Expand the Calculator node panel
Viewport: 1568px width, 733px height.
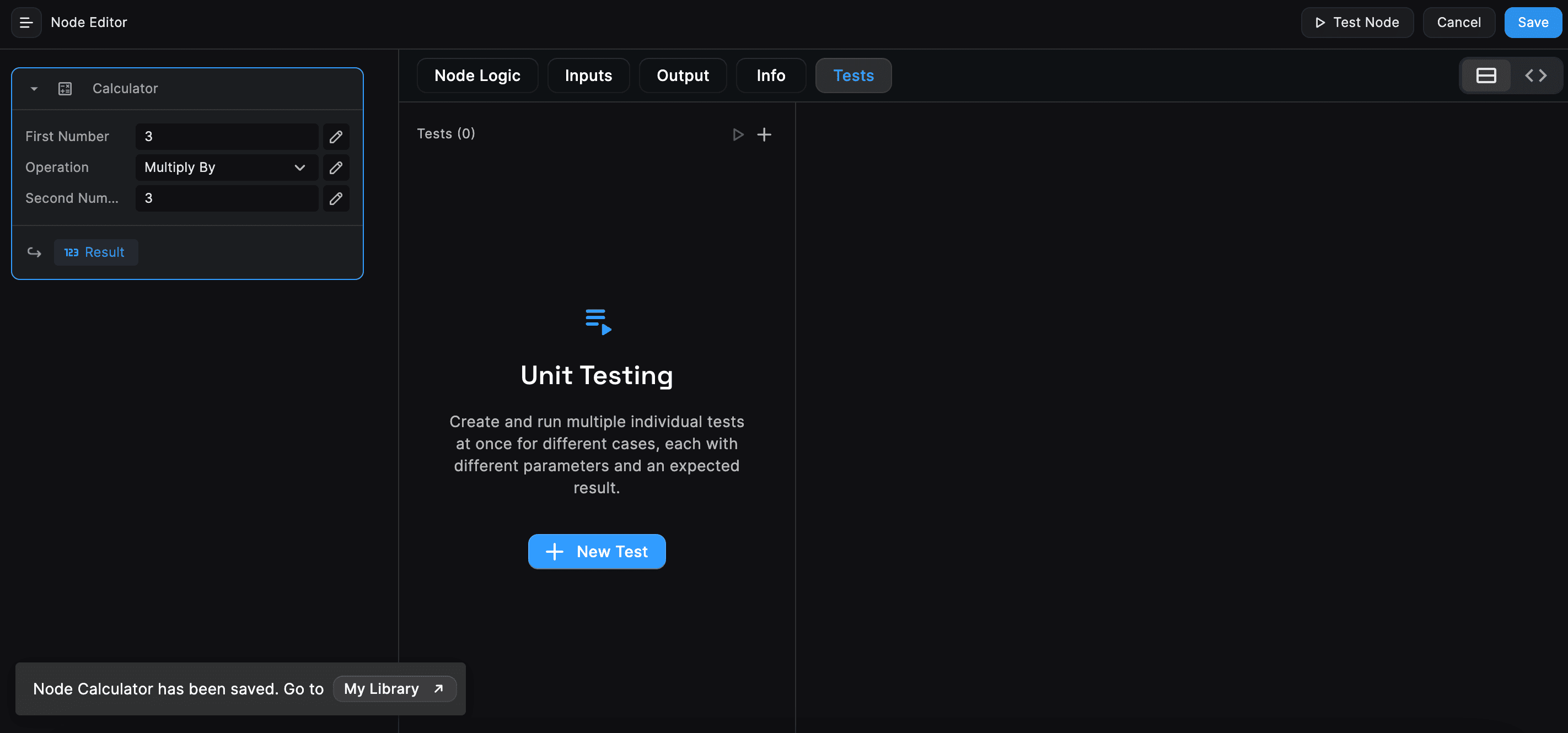pyautogui.click(x=32, y=88)
